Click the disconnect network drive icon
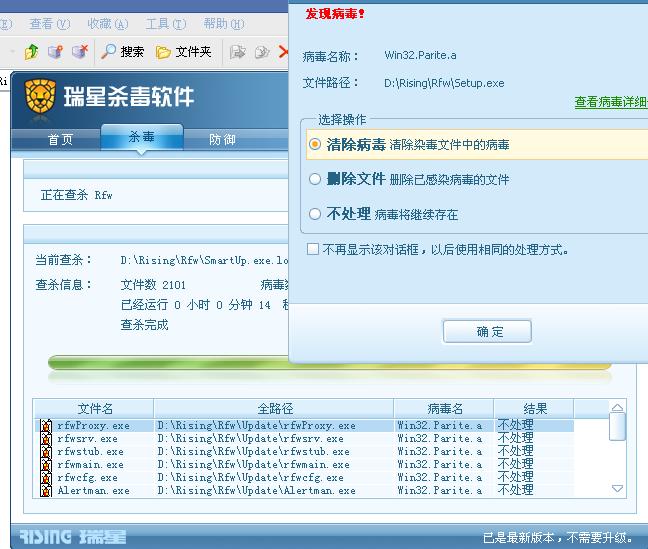The image size is (648, 549). tap(80, 52)
